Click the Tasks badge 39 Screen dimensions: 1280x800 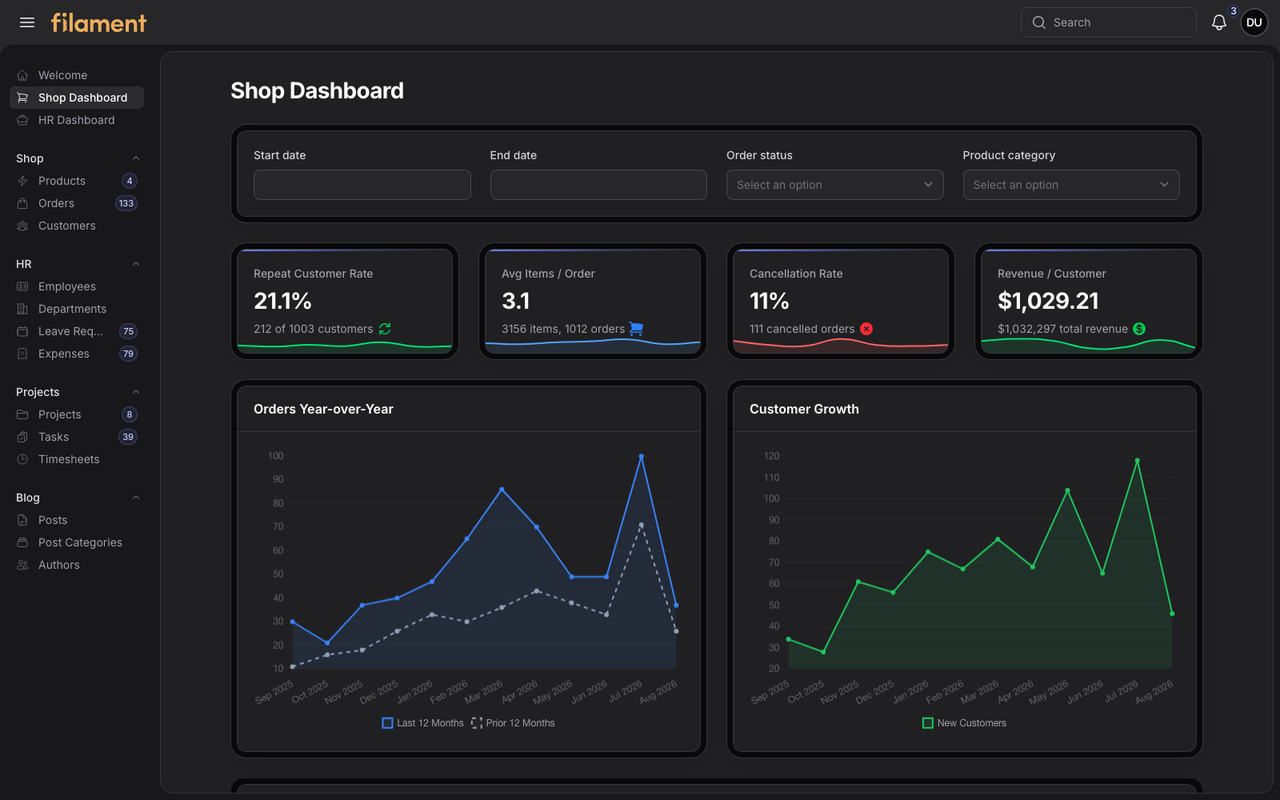point(128,437)
